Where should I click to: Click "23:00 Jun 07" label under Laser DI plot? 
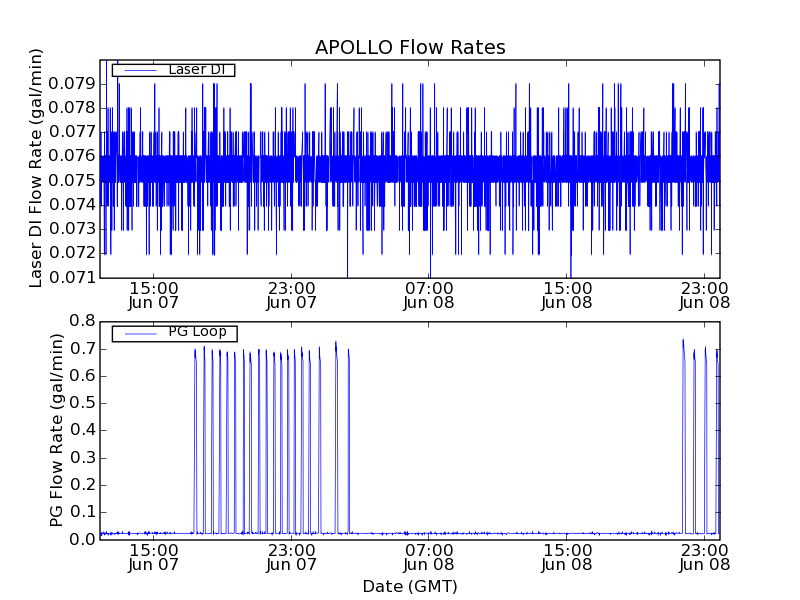click(291, 295)
